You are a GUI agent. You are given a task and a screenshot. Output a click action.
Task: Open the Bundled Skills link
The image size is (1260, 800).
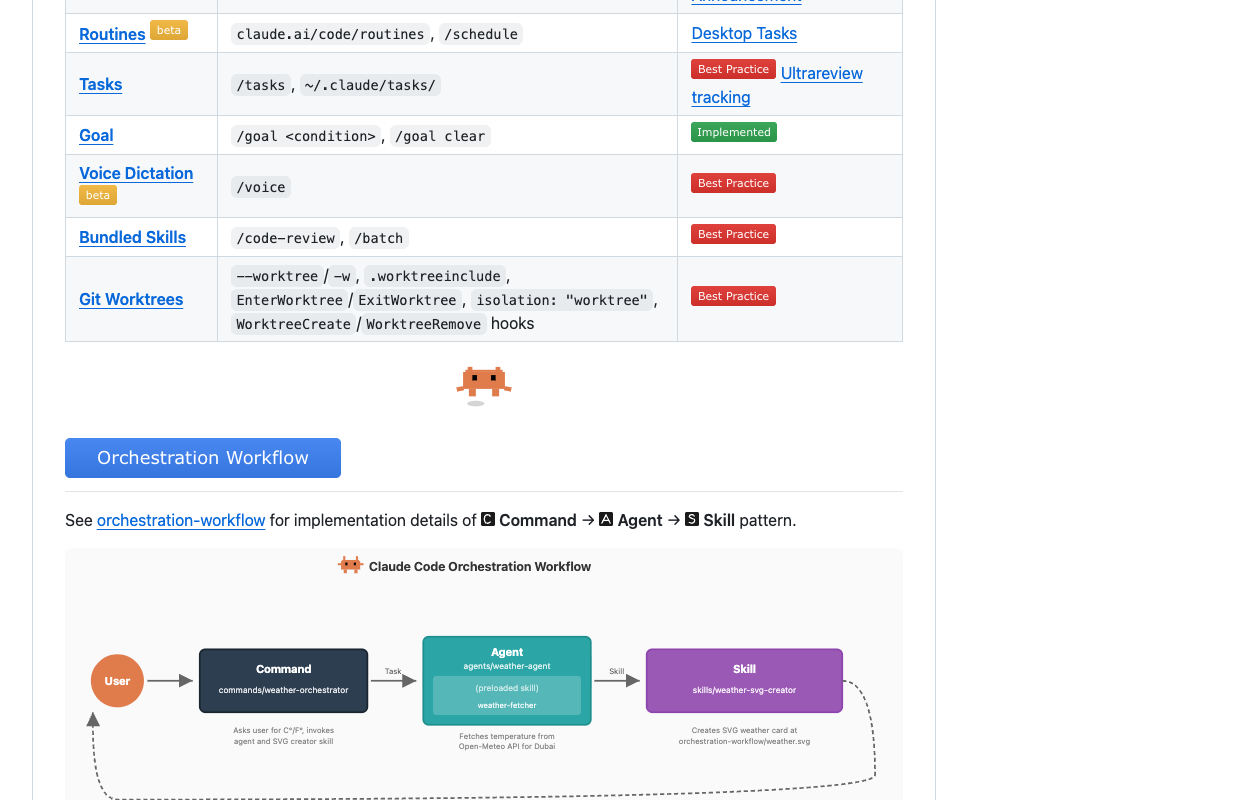click(x=133, y=237)
